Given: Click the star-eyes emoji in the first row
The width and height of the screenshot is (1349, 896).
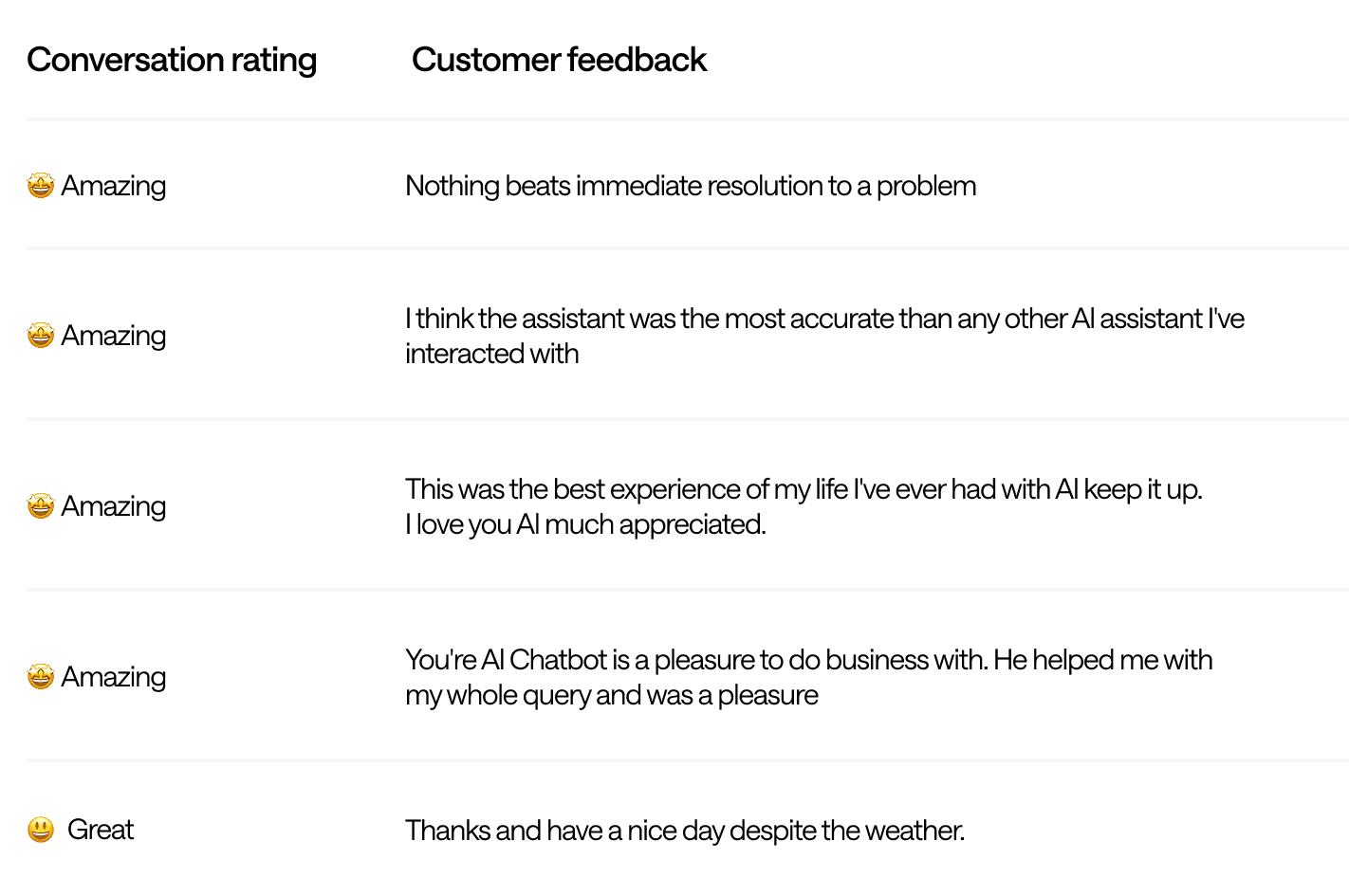Looking at the screenshot, I should 41,186.
